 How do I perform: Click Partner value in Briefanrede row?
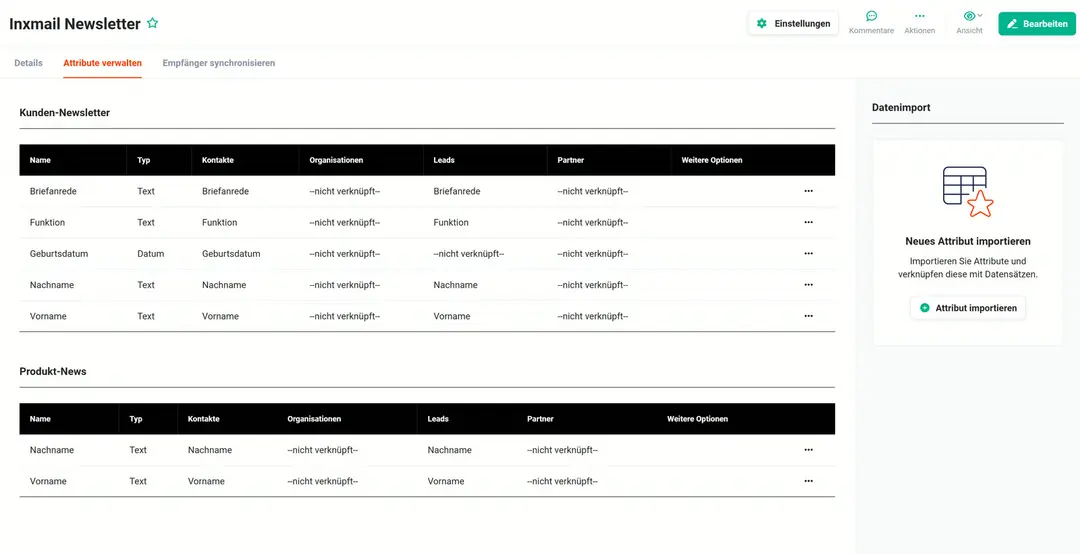pos(592,191)
